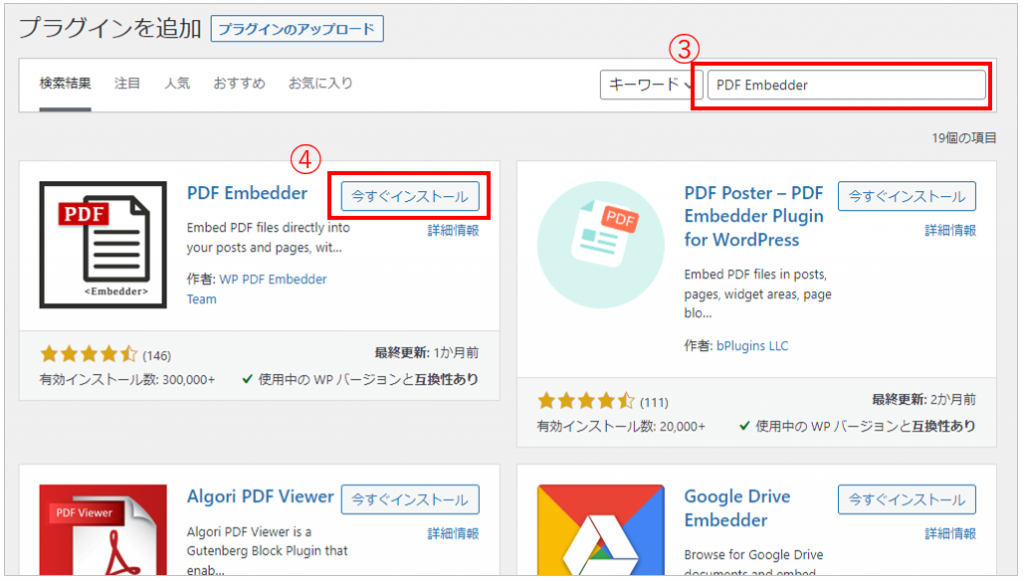Install the Google Drive Embedder plugin

tap(906, 499)
